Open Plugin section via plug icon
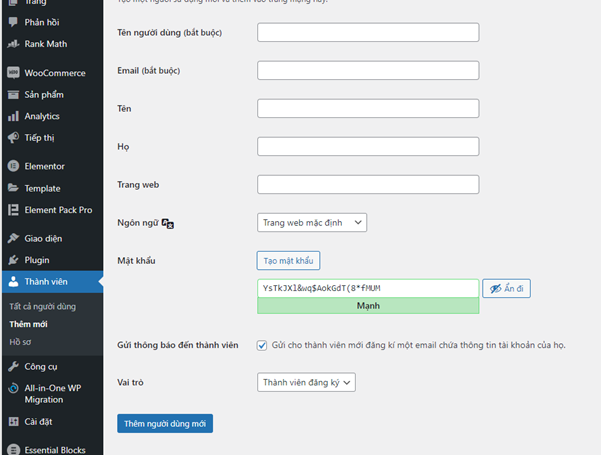The image size is (601, 456). [13, 260]
